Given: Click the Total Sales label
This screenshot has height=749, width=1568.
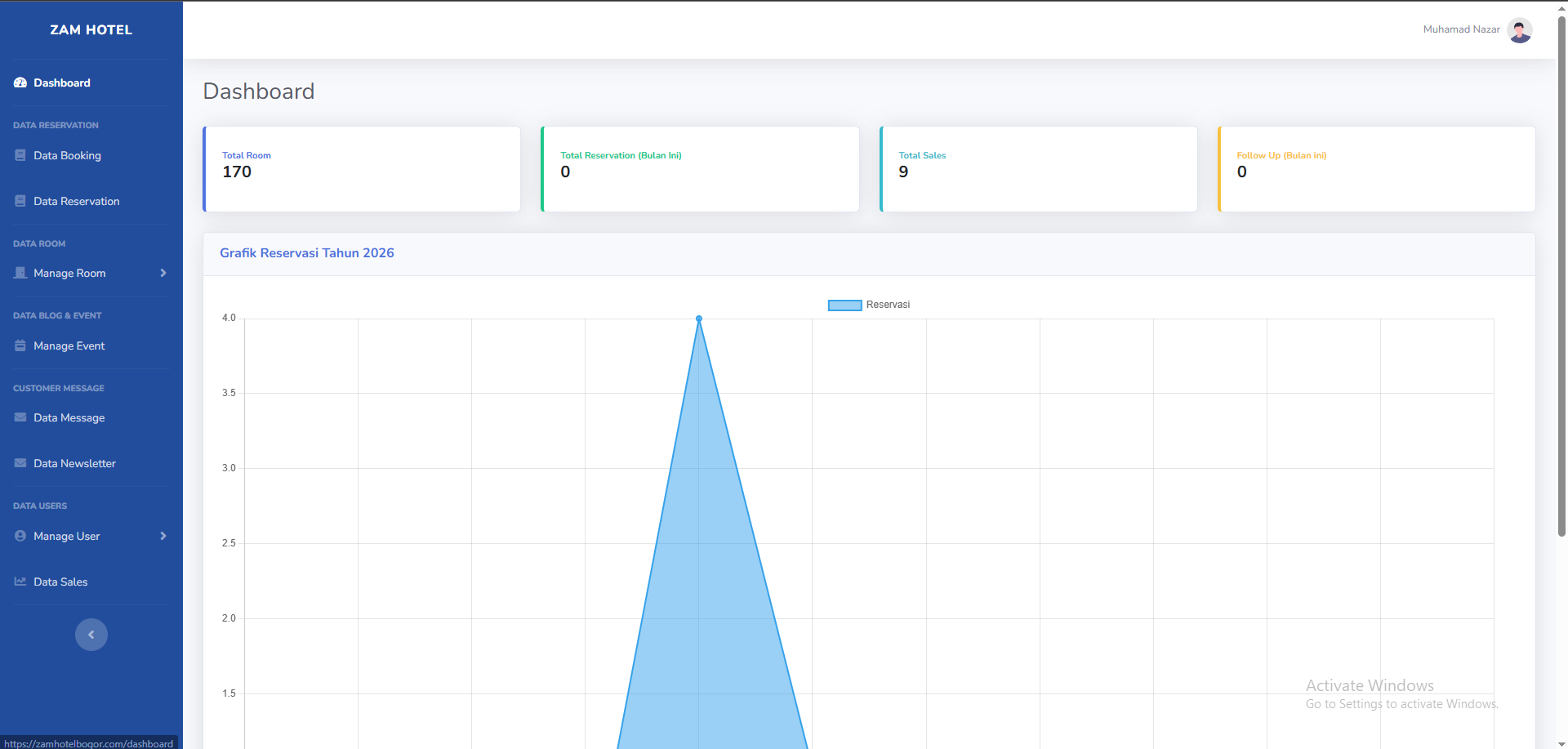Looking at the screenshot, I should (922, 155).
